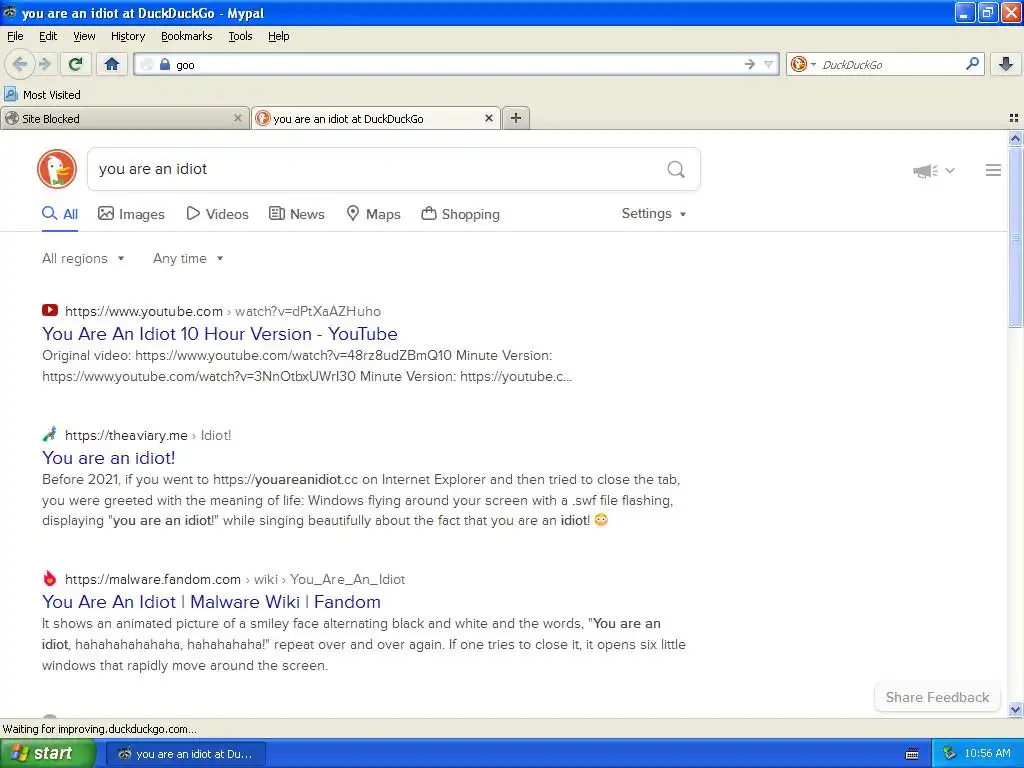Switch to the Site Blocked tab
1024x768 pixels.
tap(124, 119)
